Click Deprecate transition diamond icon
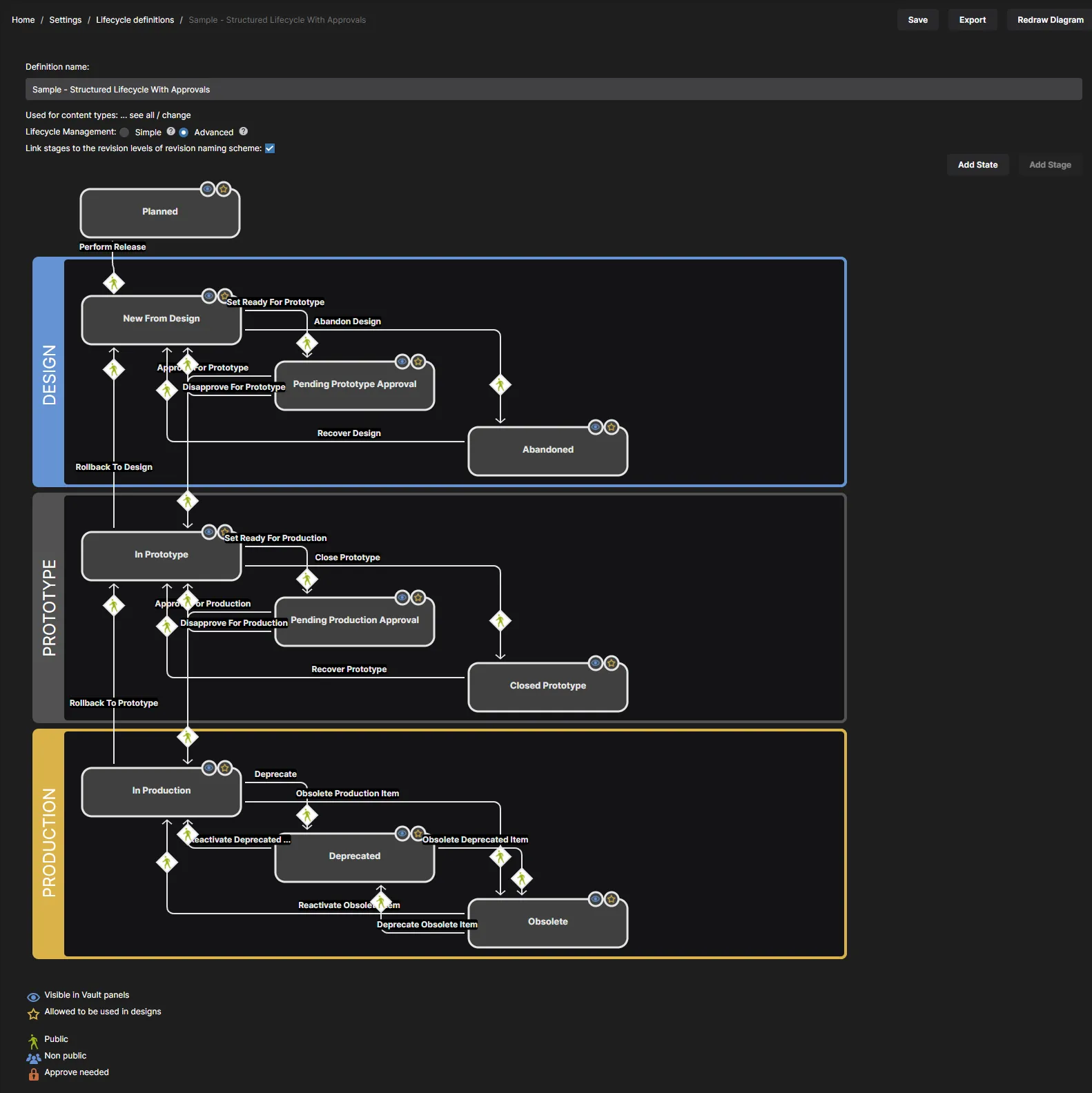Viewport: 1092px width, 1093px height. [x=307, y=816]
